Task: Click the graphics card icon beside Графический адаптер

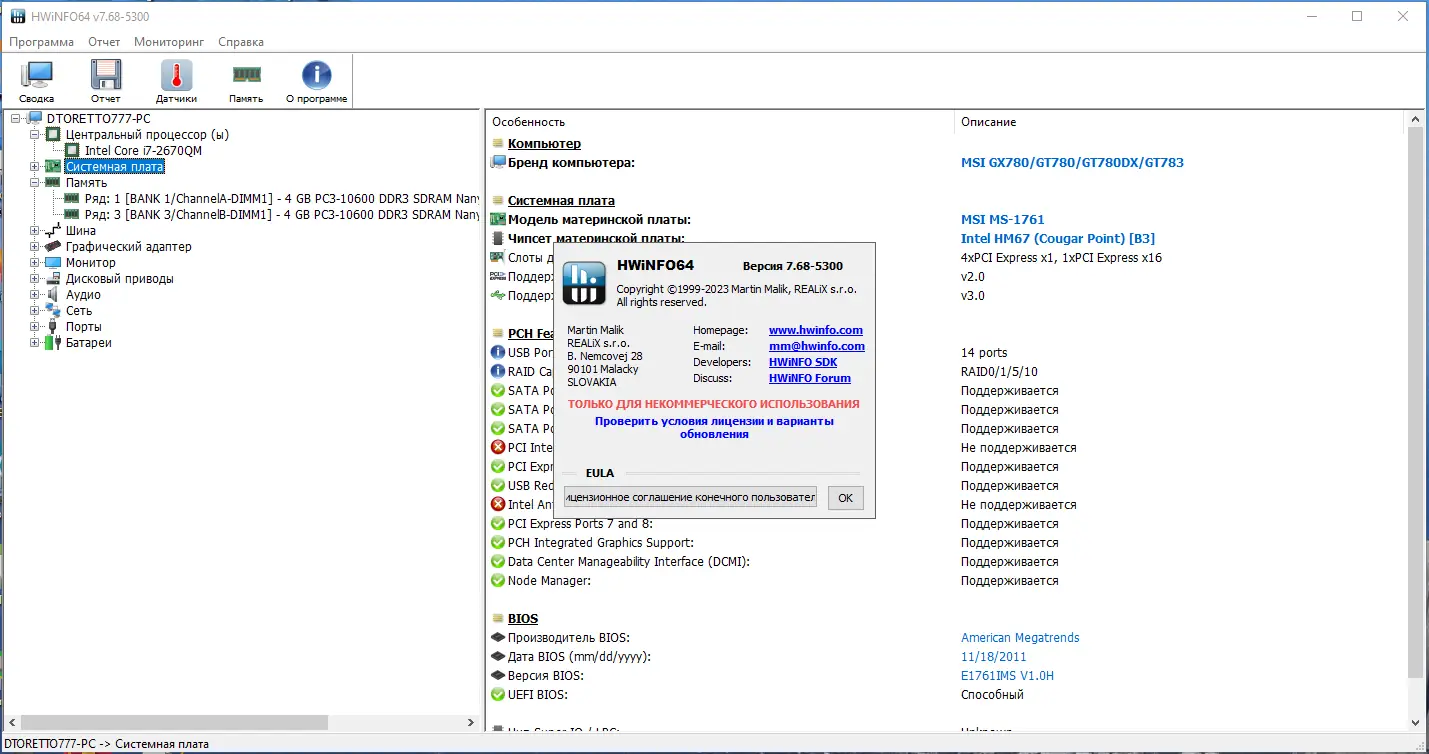Action: [53, 247]
